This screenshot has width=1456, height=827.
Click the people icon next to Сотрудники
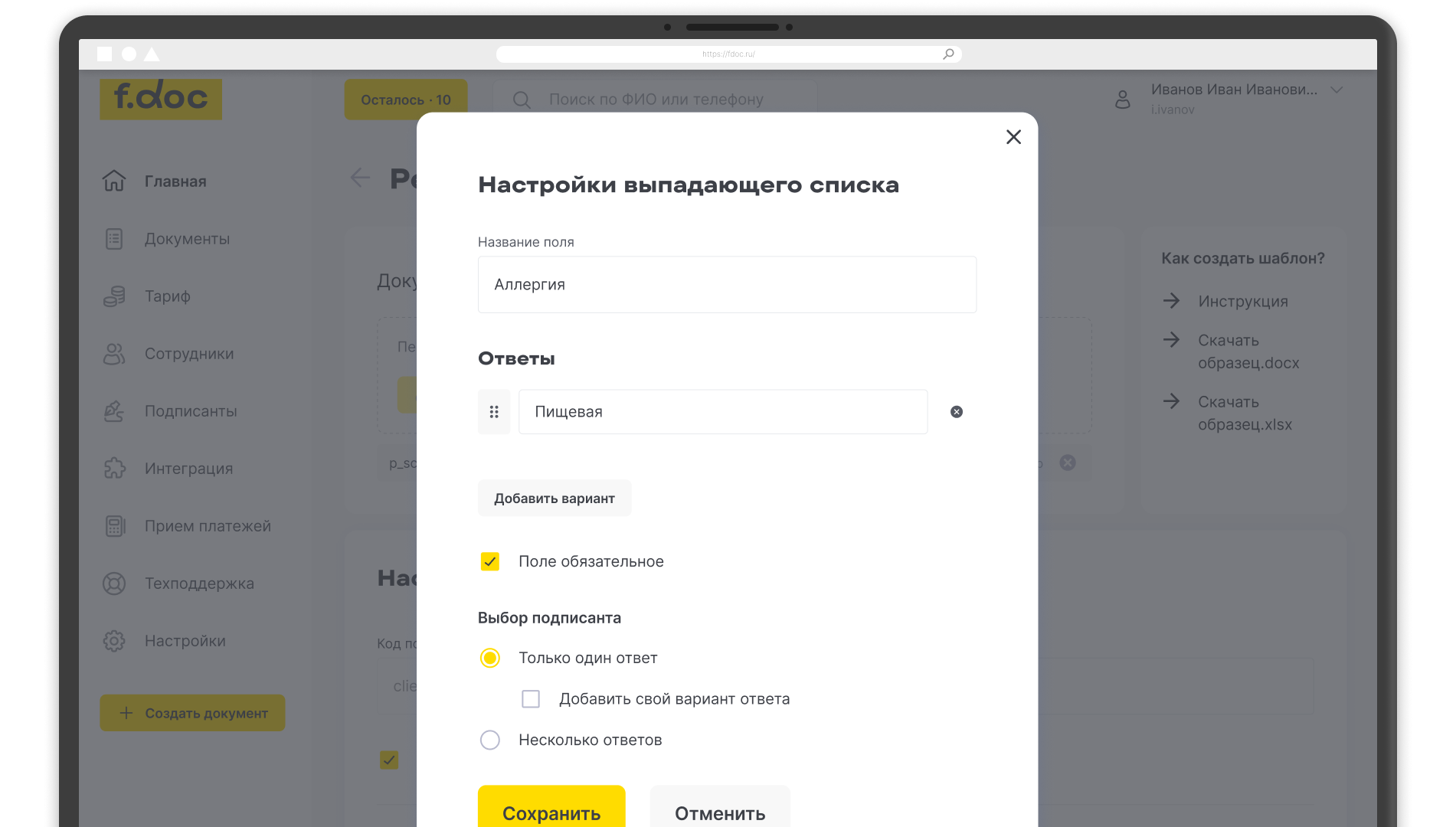(x=114, y=354)
